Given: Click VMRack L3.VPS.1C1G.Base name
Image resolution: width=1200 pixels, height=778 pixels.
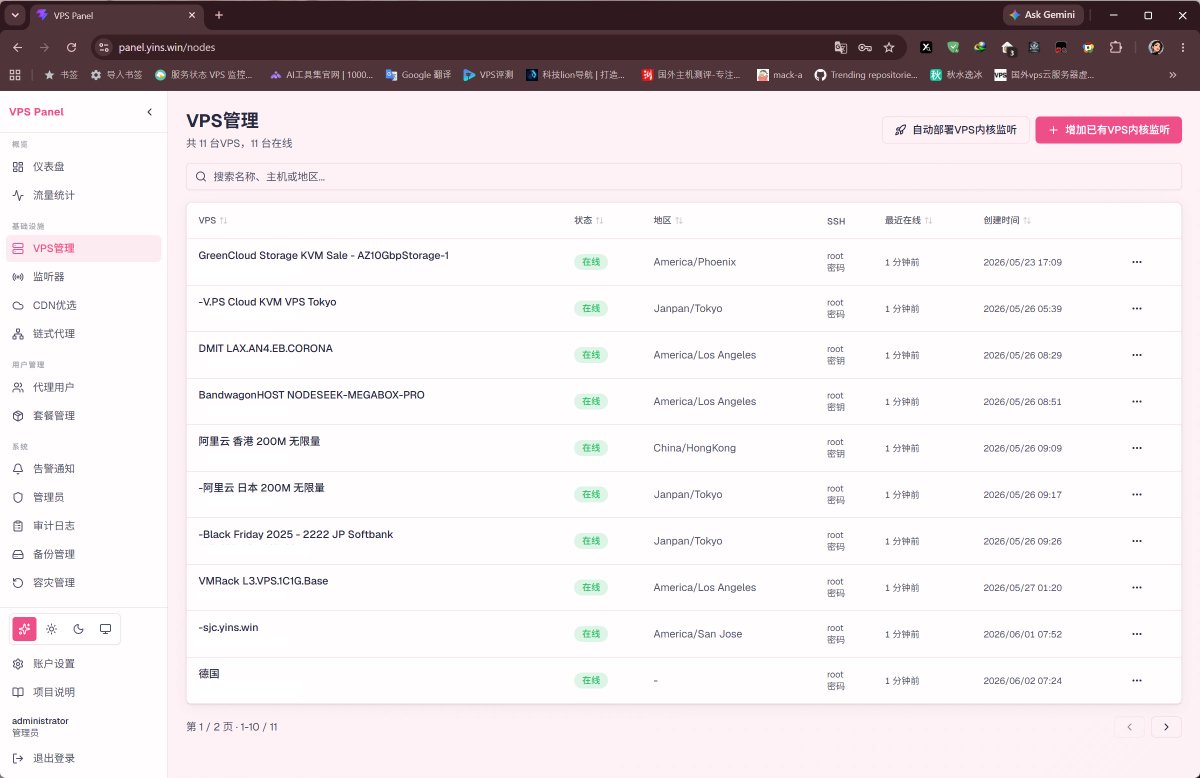Looking at the screenshot, I should 264,581.
